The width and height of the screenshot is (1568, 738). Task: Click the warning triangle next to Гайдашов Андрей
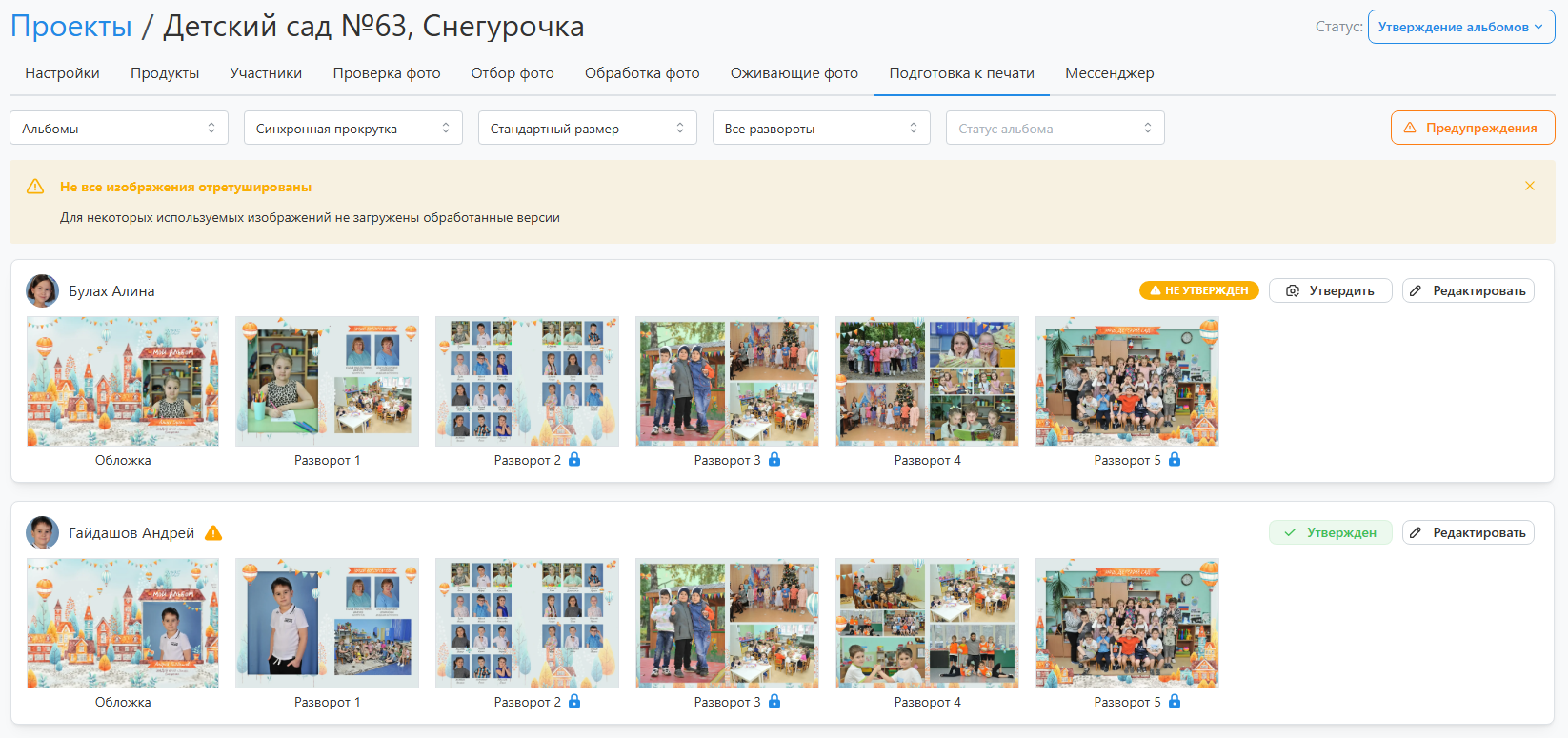213,533
